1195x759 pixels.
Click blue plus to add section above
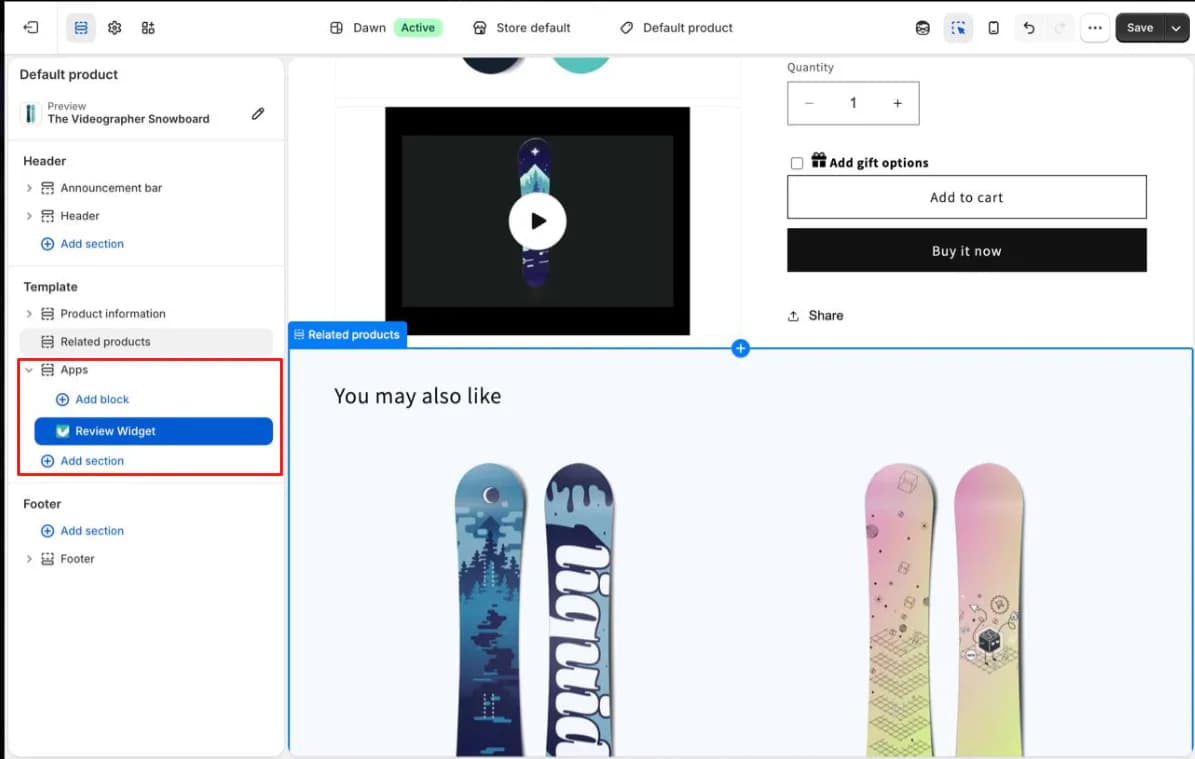coord(740,348)
